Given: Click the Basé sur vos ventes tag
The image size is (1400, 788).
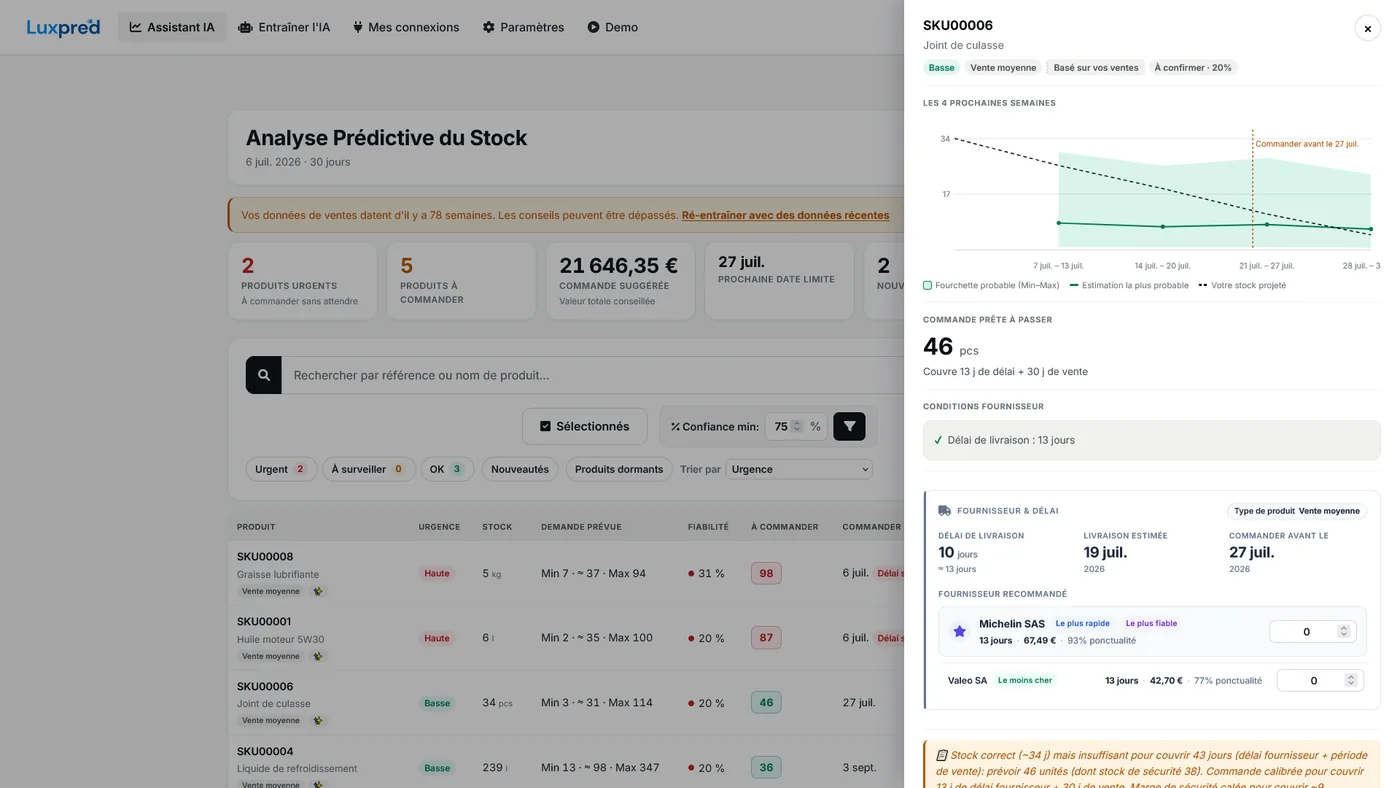Looking at the screenshot, I should pos(1096,67).
